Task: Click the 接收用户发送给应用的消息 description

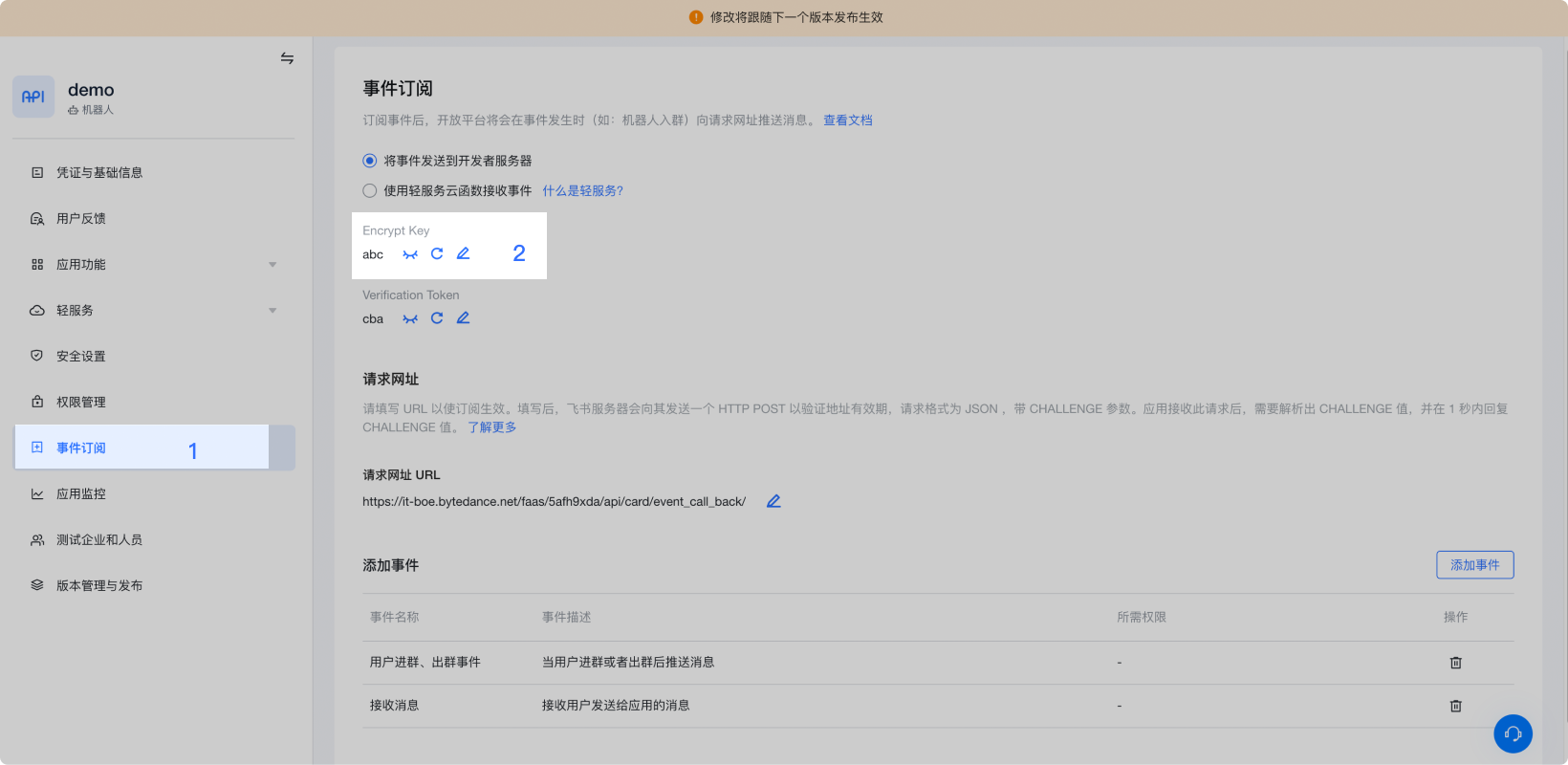Action: (616, 706)
